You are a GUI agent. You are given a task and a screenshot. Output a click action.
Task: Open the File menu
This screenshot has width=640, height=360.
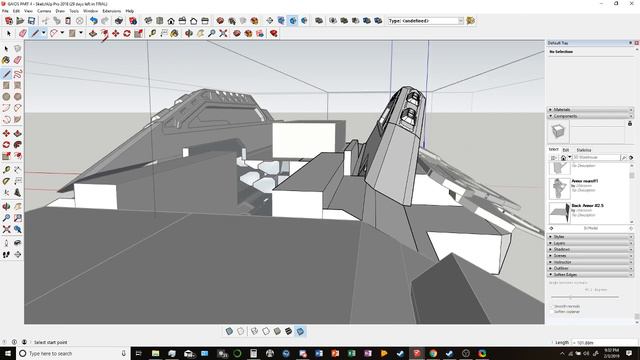(x=5, y=11)
